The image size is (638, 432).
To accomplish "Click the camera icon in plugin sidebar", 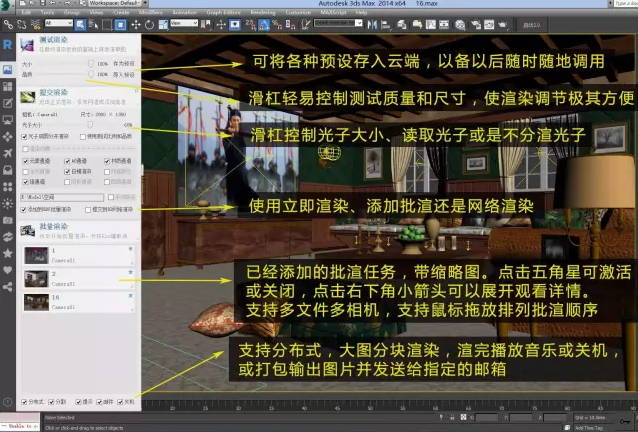I will pos(7,220).
